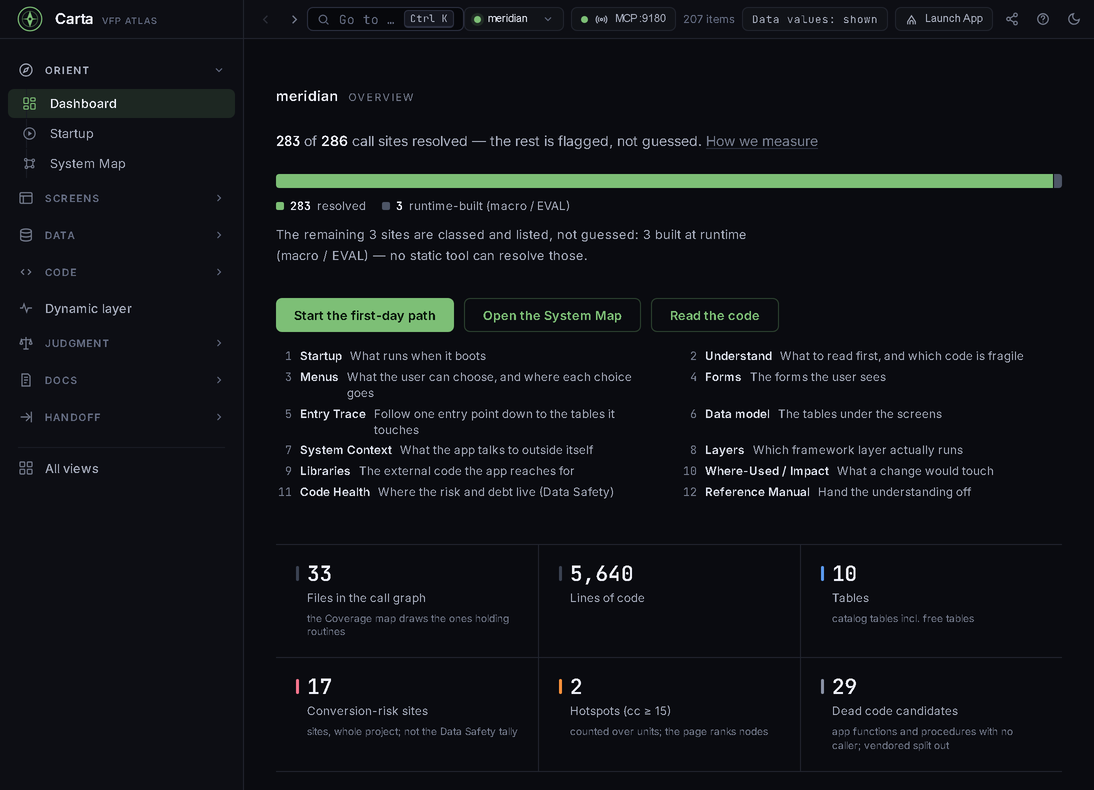Image resolution: width=1094 pixels, height=790 pixels.
Task: Click the Startup play-circle icon
Action: 29,133
